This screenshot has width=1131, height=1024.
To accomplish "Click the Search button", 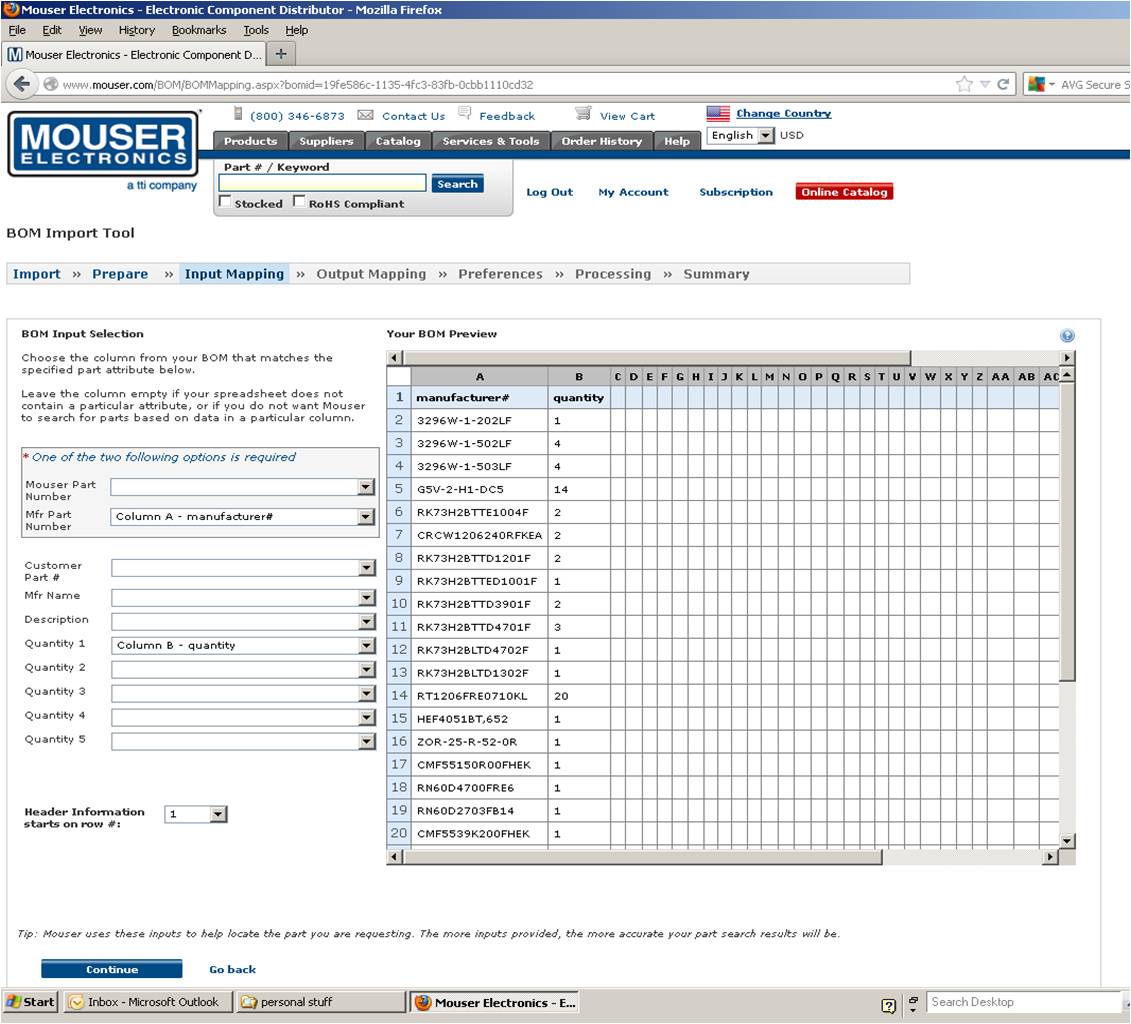I will pos(457,184).
